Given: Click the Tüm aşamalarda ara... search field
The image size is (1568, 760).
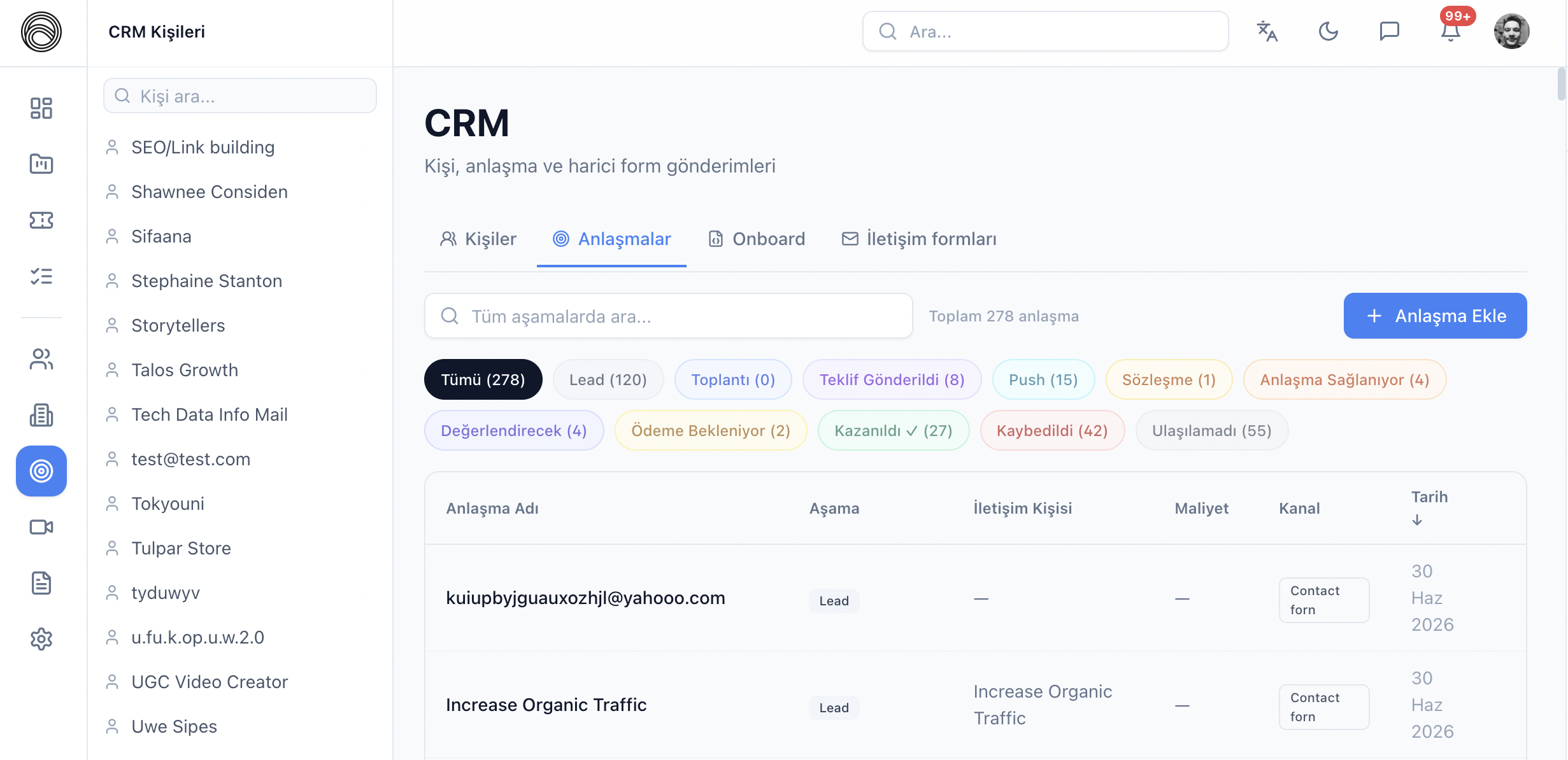Looking at the screenshot, I should 669,316.
